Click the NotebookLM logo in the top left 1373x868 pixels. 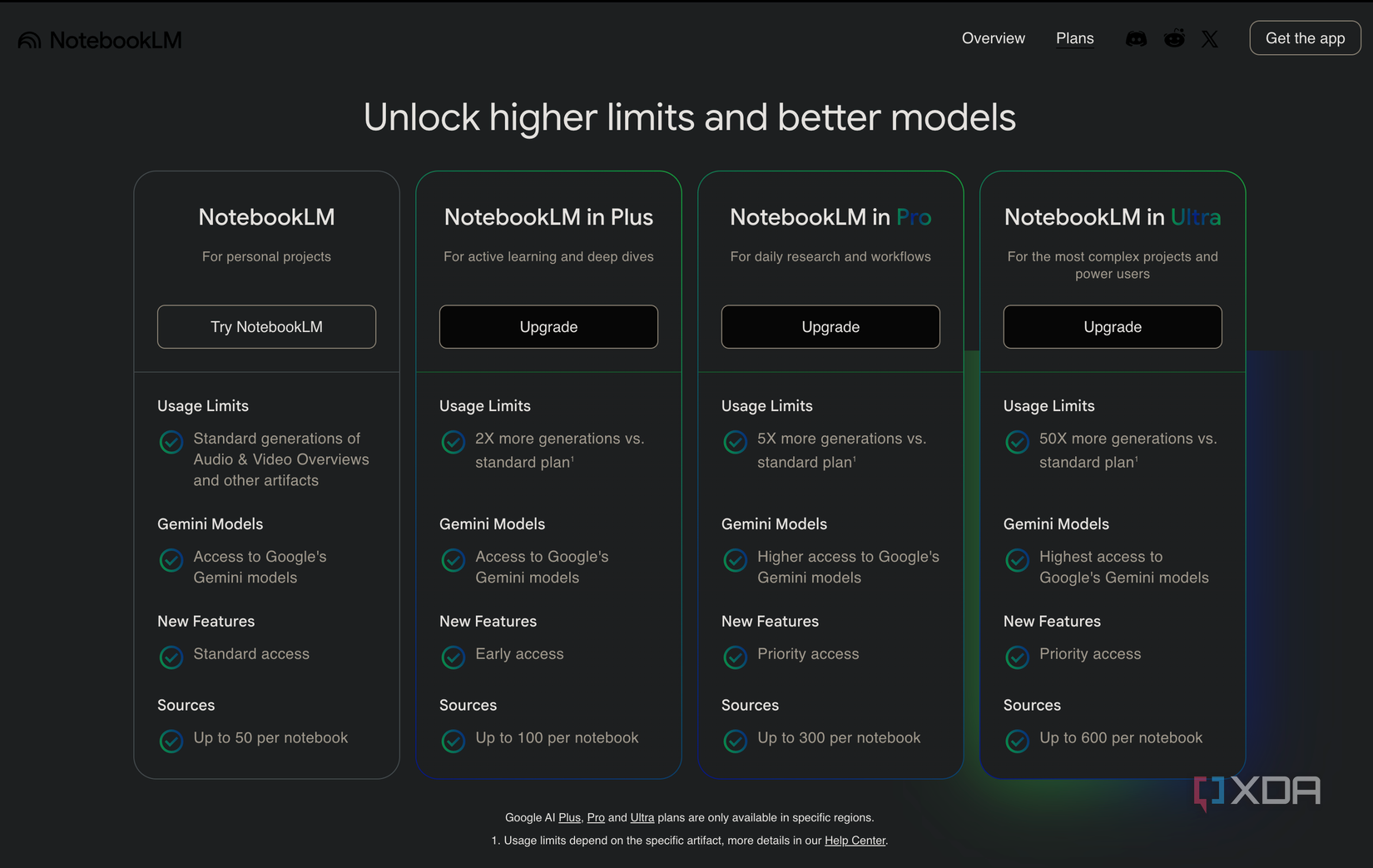[99, 38]
